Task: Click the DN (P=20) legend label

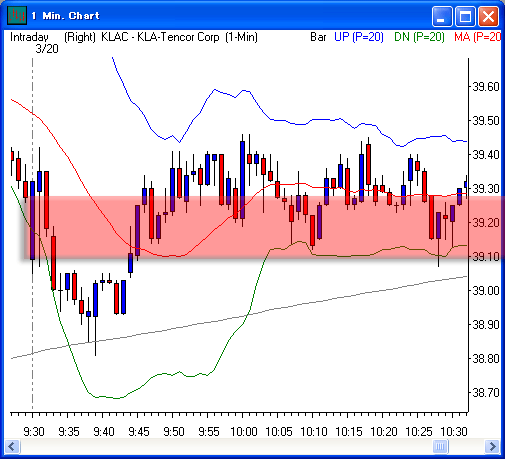Action: 419,37
